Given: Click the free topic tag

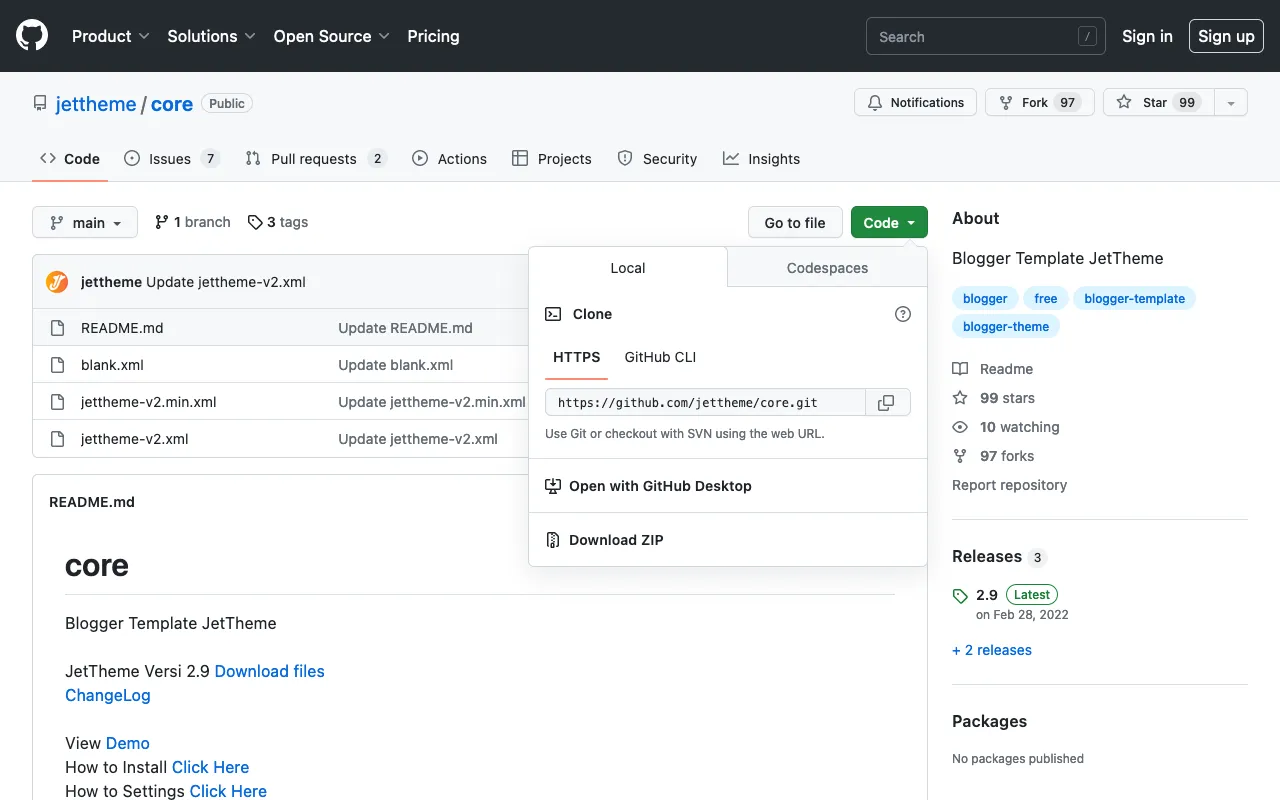Looking at the screenshot, I should point(1046,298).
